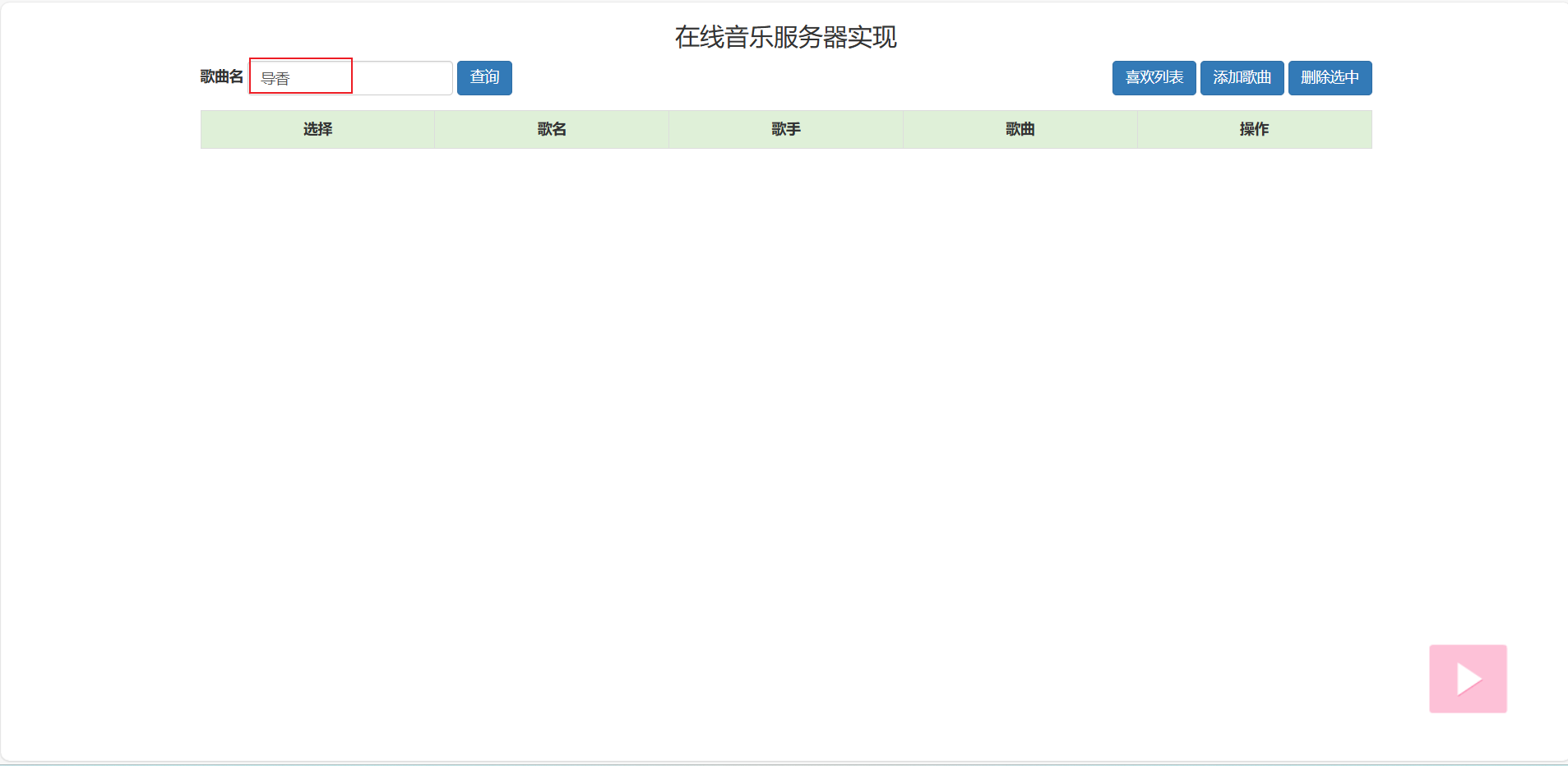Click the 选择 column header
Image resolution: width=1568 pixels, height=766 pixels.
pyautogui.click(x=317, y=129)
